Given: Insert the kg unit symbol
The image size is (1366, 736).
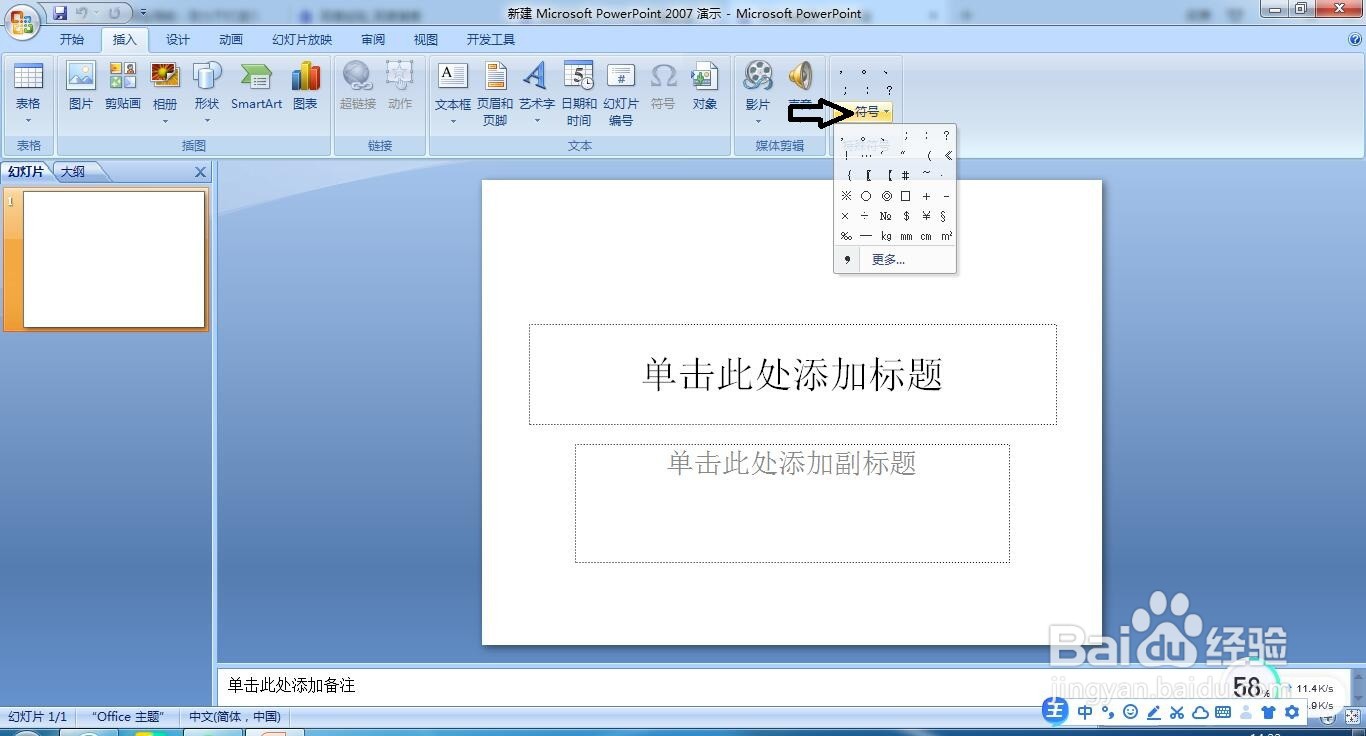Looking at the screenshot, I should pyautogui.click(x=886, y=236).
